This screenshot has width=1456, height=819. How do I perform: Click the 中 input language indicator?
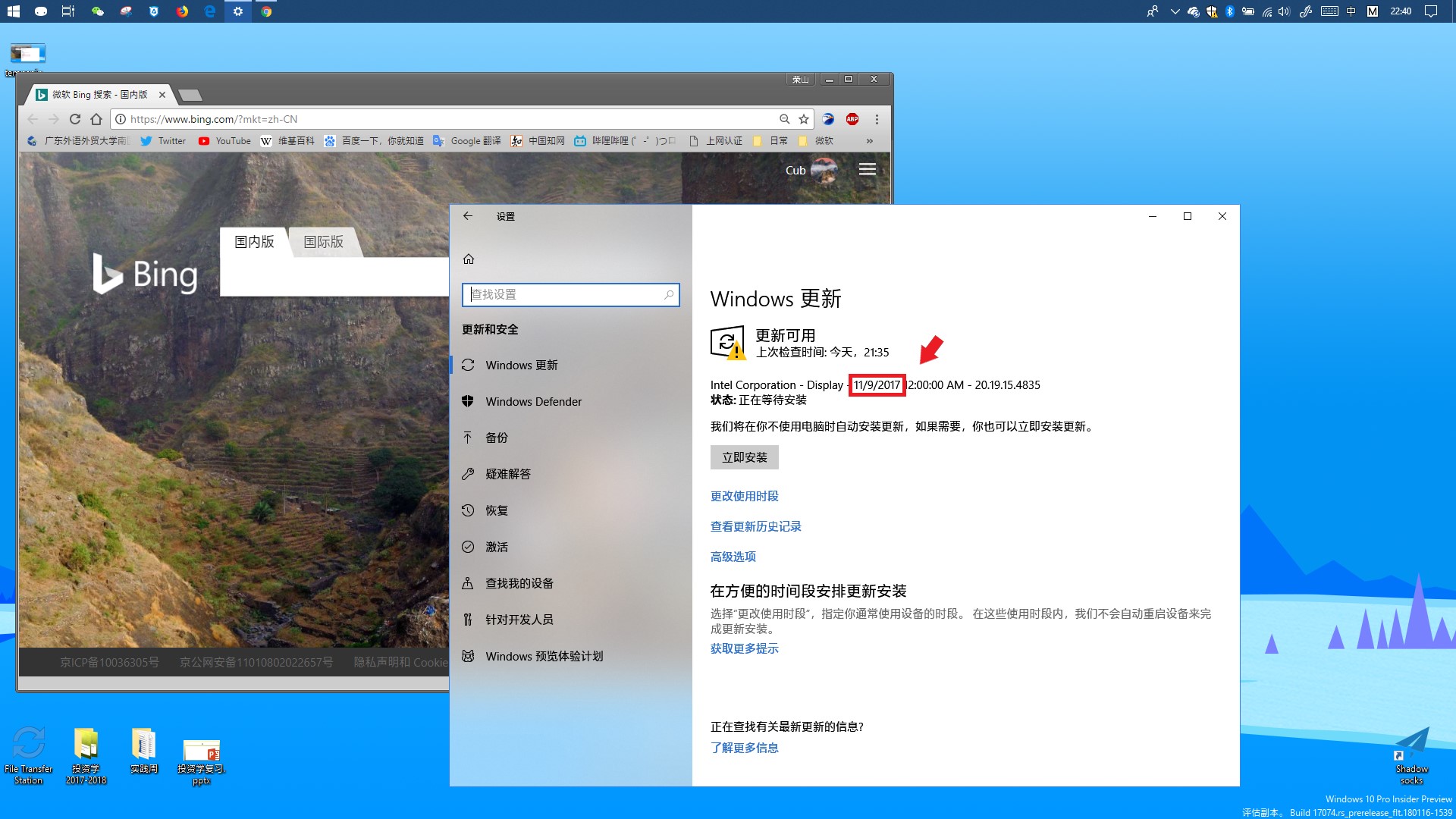coord(1351,11)
